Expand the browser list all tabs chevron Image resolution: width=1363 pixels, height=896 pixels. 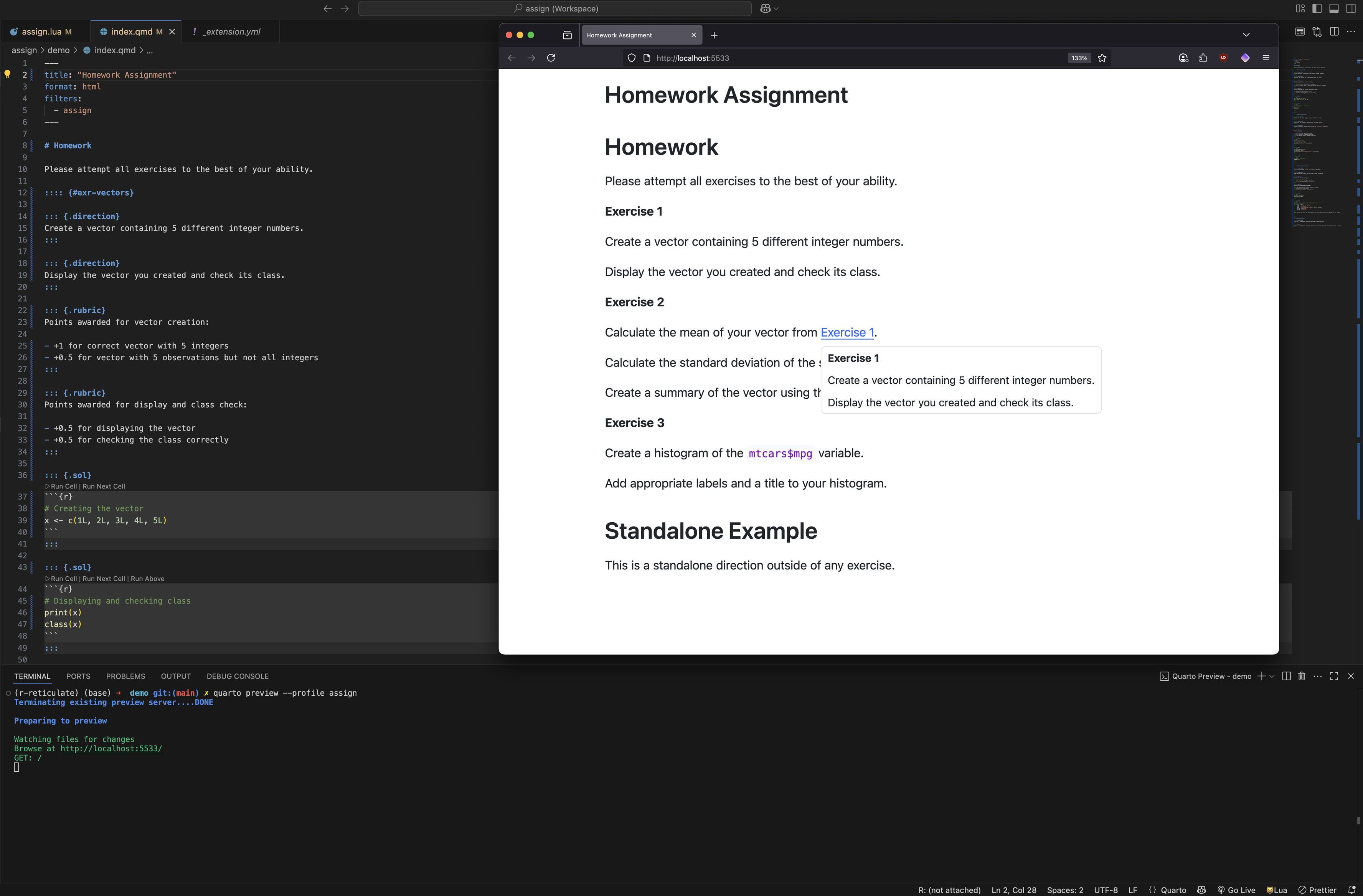point(1246,35)
